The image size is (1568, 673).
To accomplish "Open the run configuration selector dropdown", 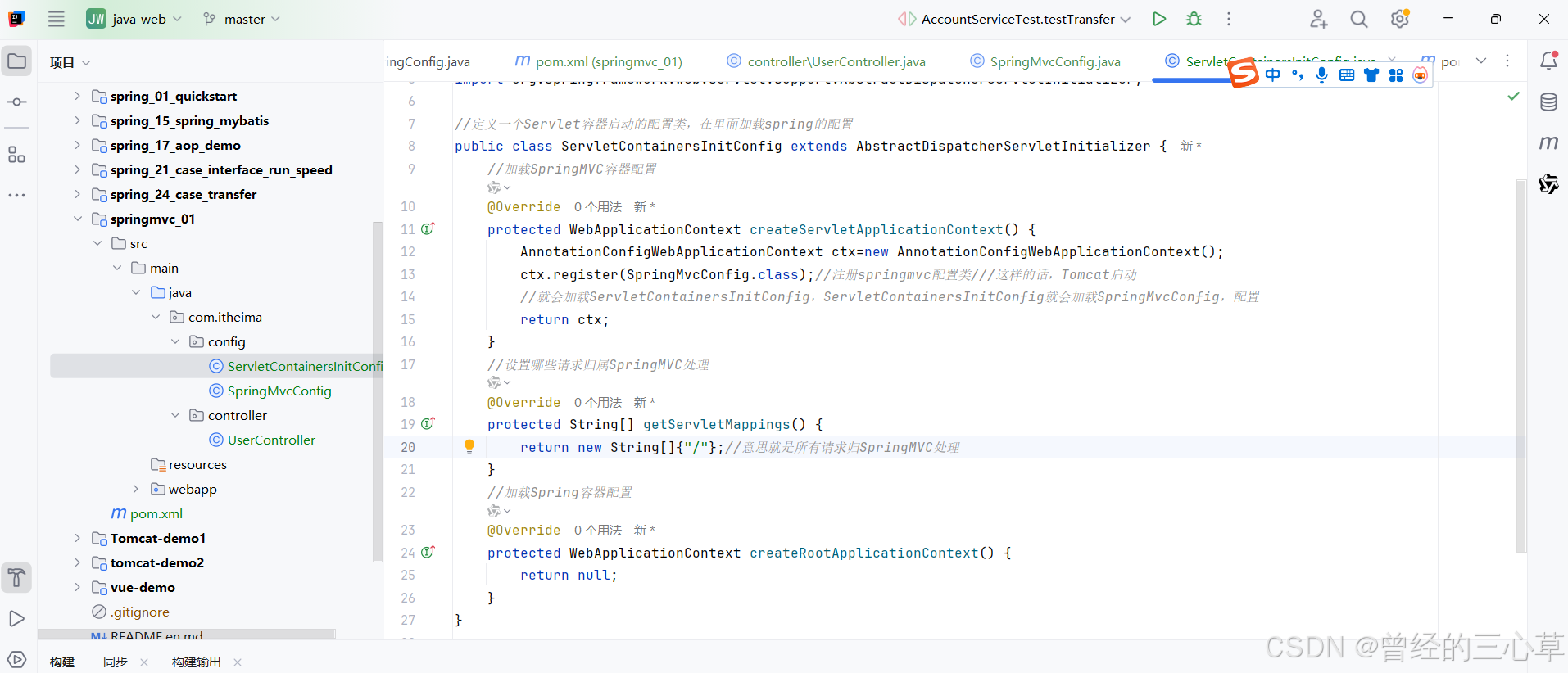I will pyautogui.click(x=1015, y=19).
